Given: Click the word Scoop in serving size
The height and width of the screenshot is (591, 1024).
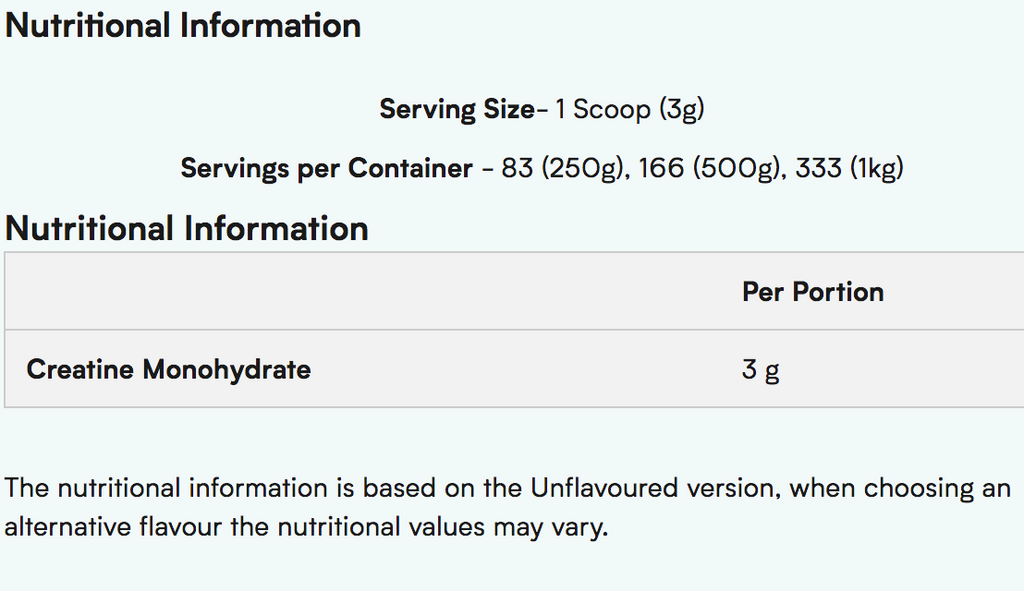Looking at the screenshot, I should coord(611,109).
